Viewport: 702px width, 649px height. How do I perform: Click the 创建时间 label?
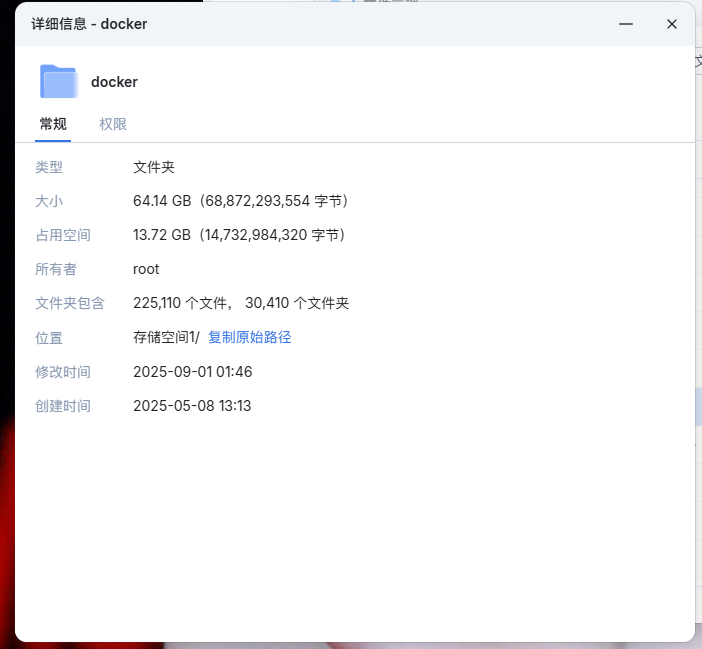tap(63, 406)
